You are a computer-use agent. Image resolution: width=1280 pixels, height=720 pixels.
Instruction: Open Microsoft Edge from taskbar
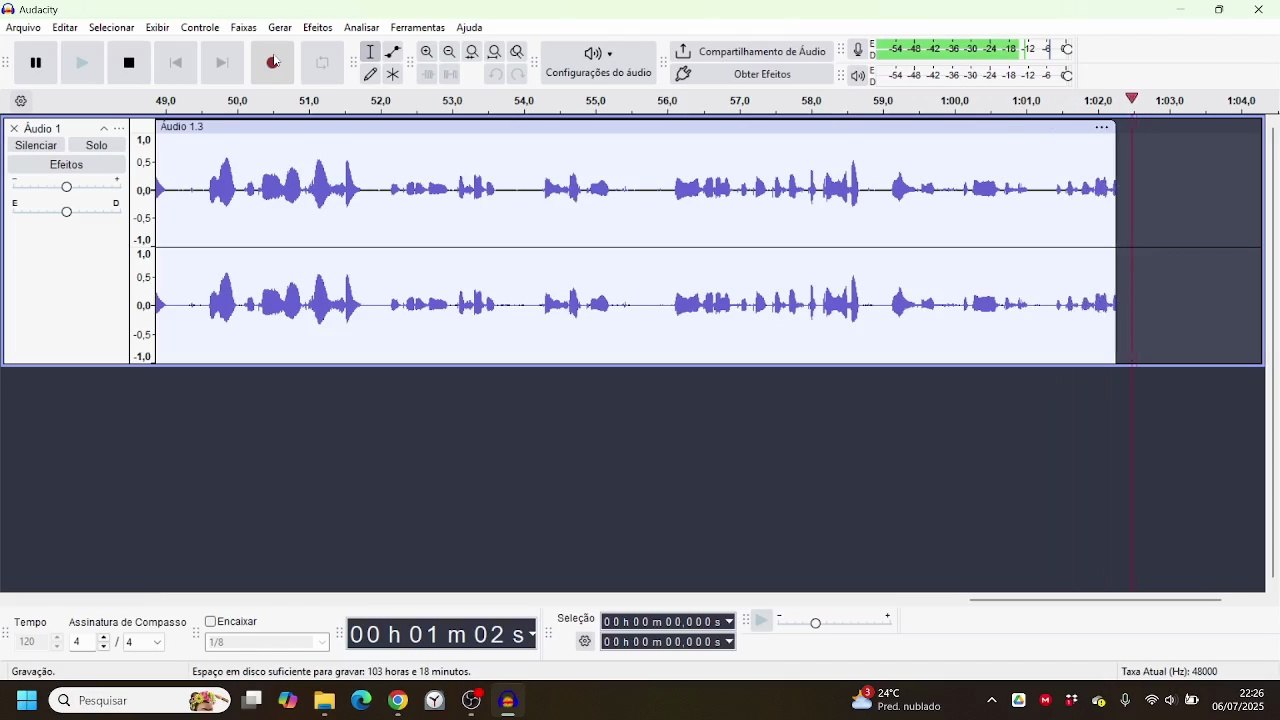[361, 700]
